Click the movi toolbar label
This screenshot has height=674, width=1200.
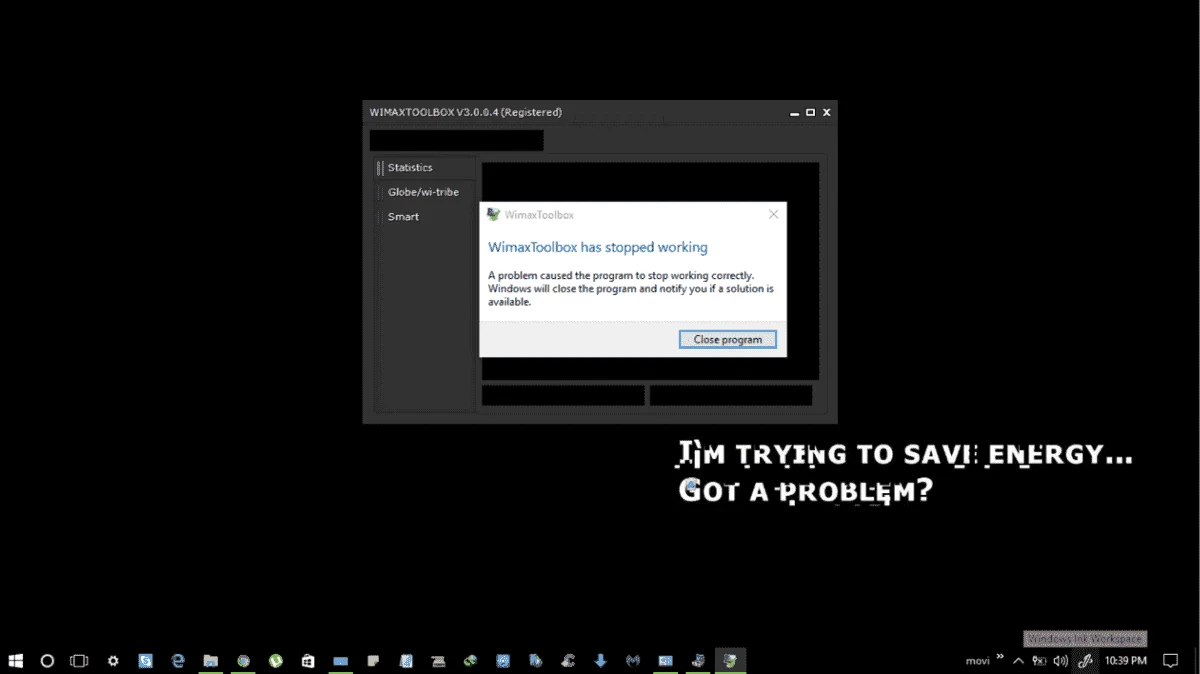click(977, 661)
